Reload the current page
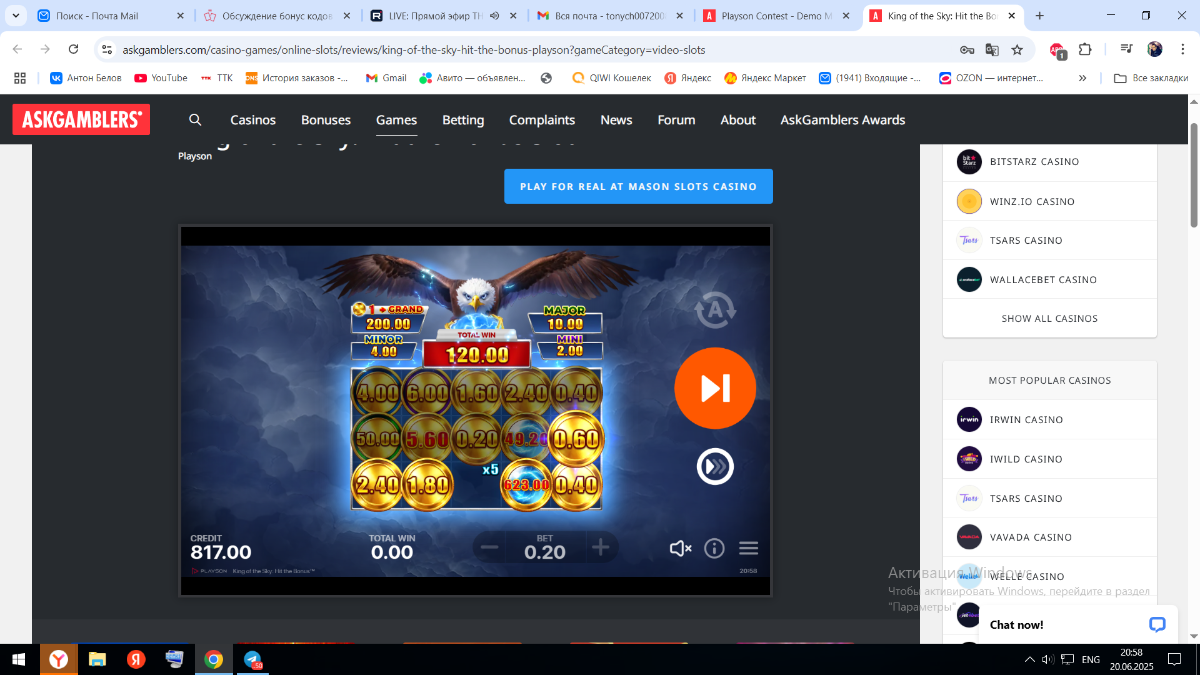Viewport: 1200px width, 675px height. coord(73,49)
